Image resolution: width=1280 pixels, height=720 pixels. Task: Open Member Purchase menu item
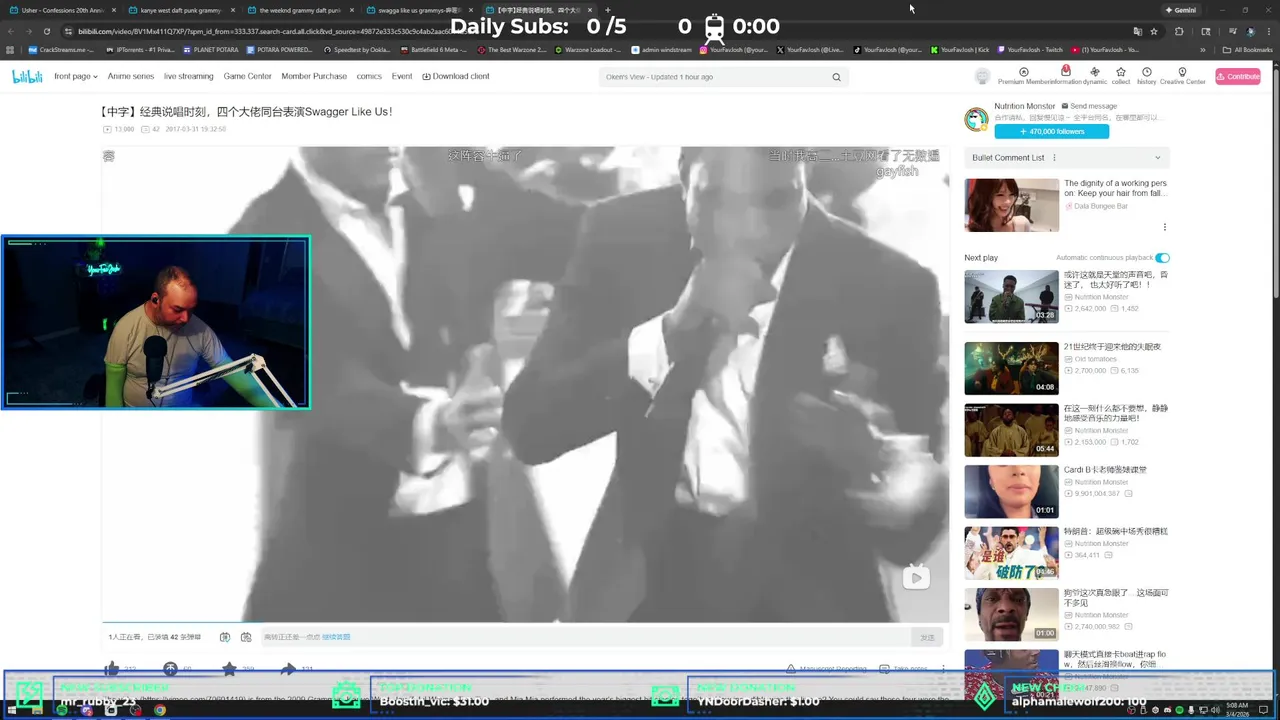pyautogui.click(x=314, y=76)
